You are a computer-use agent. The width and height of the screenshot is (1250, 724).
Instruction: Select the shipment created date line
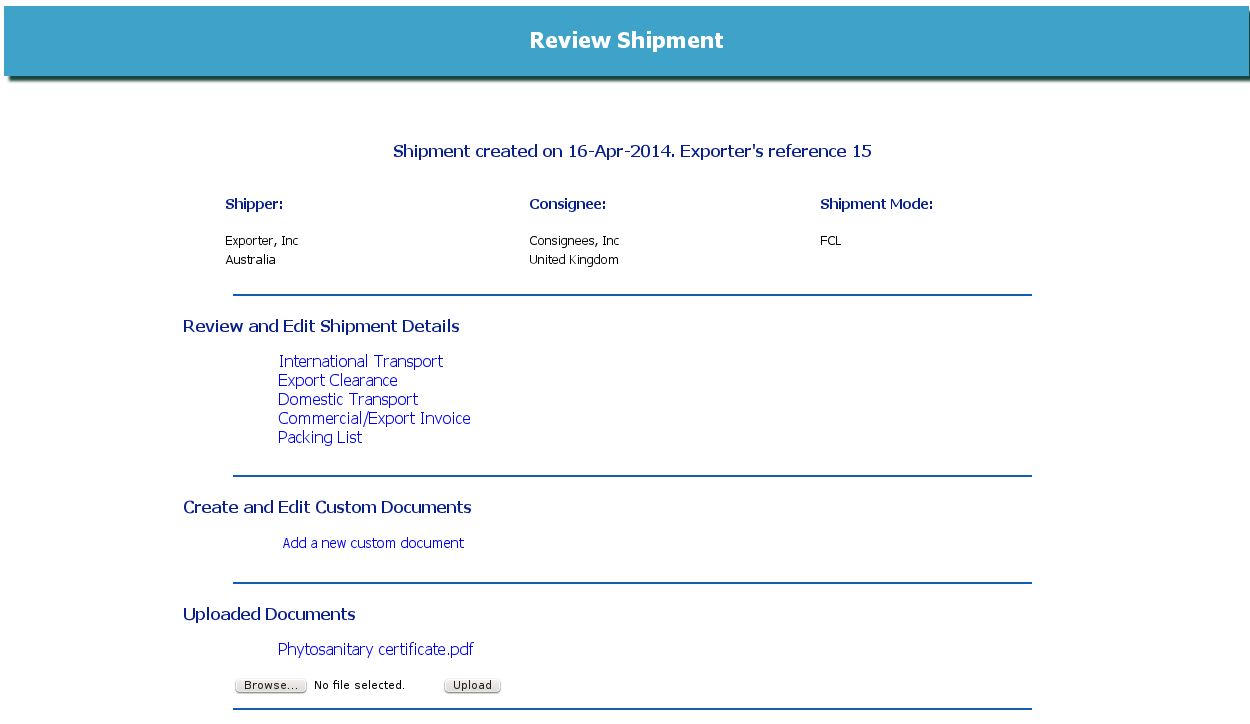coord(632,151)
